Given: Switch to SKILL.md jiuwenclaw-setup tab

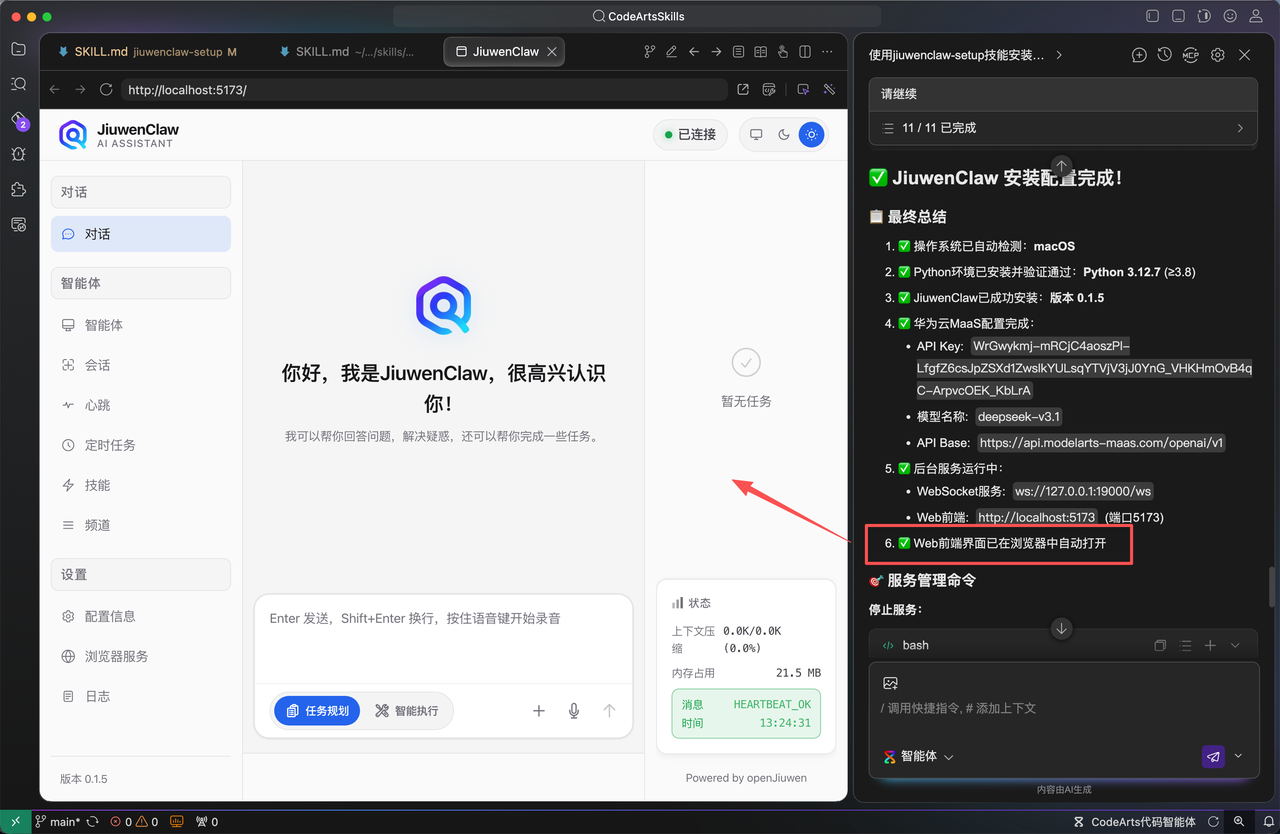Looking at the screenshot, I should tap(148, 52).
